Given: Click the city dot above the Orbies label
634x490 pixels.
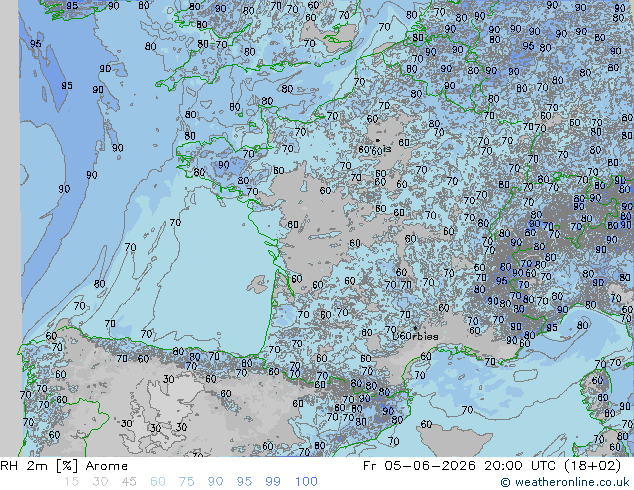Looking at the screenshot, I should (415, 328).
